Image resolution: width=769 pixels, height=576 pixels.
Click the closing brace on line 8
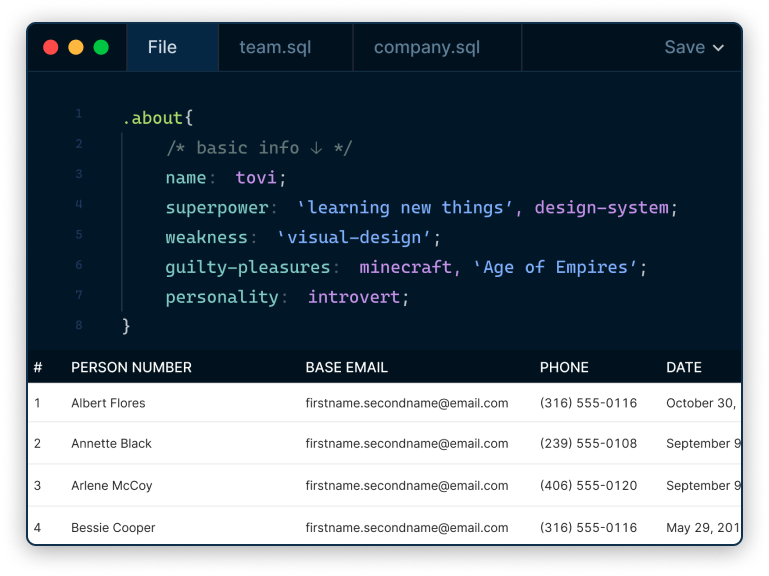[x=126, y=326]
